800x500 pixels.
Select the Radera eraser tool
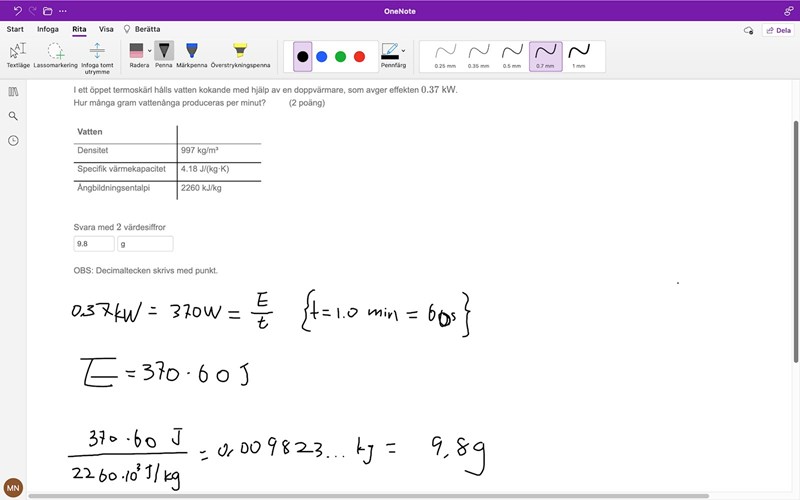click(137, 51)
